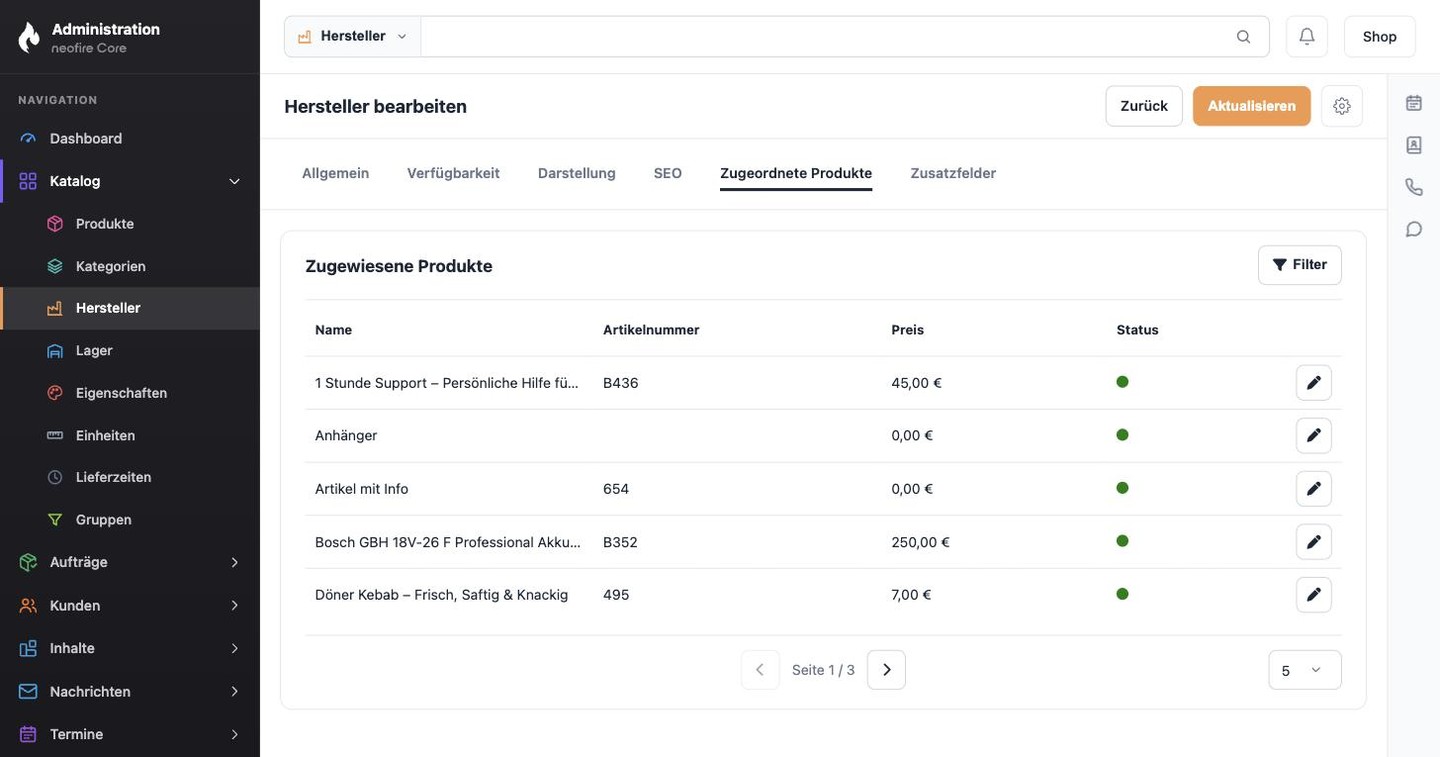Click the previous page arrow
The width and height of the screenshot is (1440, 757).
coord(760,670)
